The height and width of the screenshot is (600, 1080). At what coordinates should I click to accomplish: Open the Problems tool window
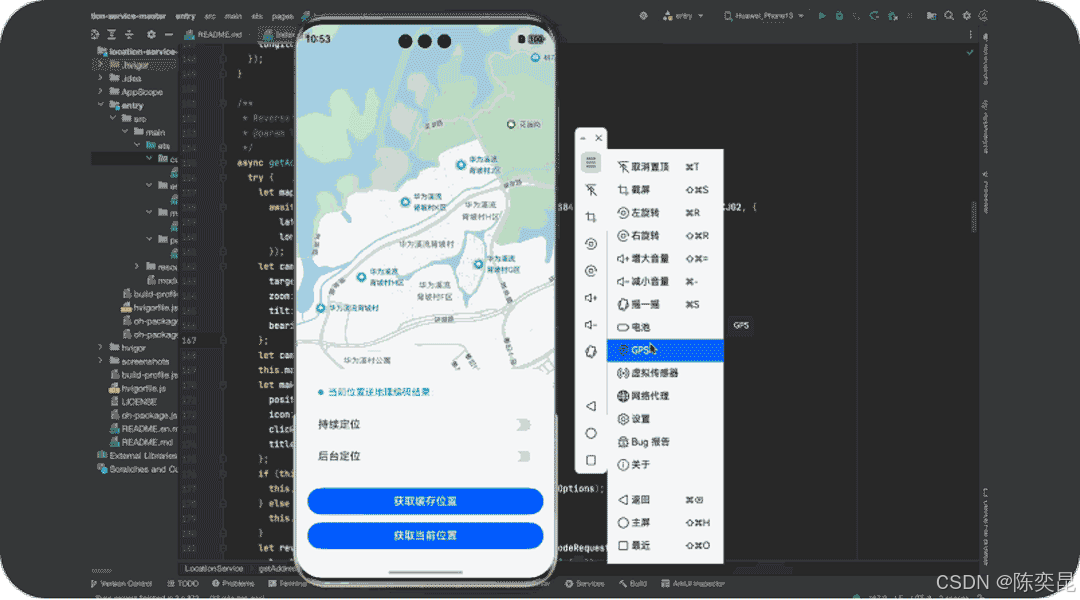click(x=233, y=583)
